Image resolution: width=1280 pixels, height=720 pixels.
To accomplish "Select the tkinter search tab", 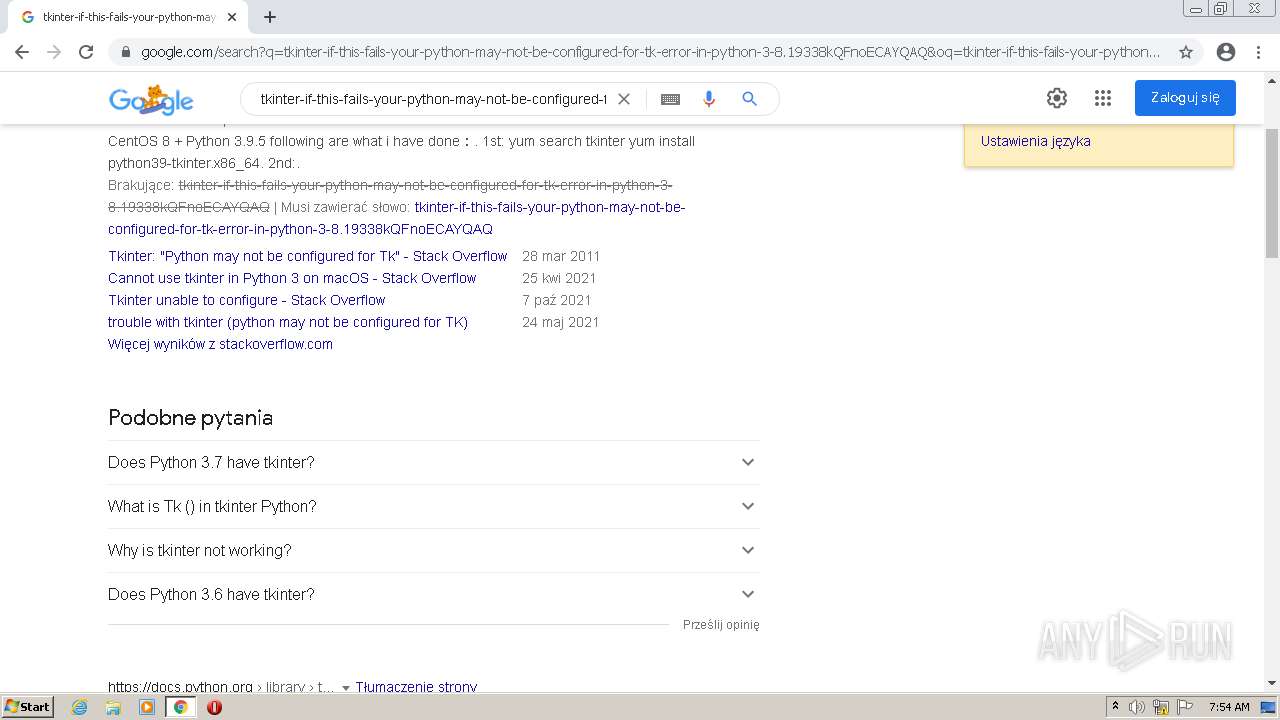I will [x=128, y=17].
